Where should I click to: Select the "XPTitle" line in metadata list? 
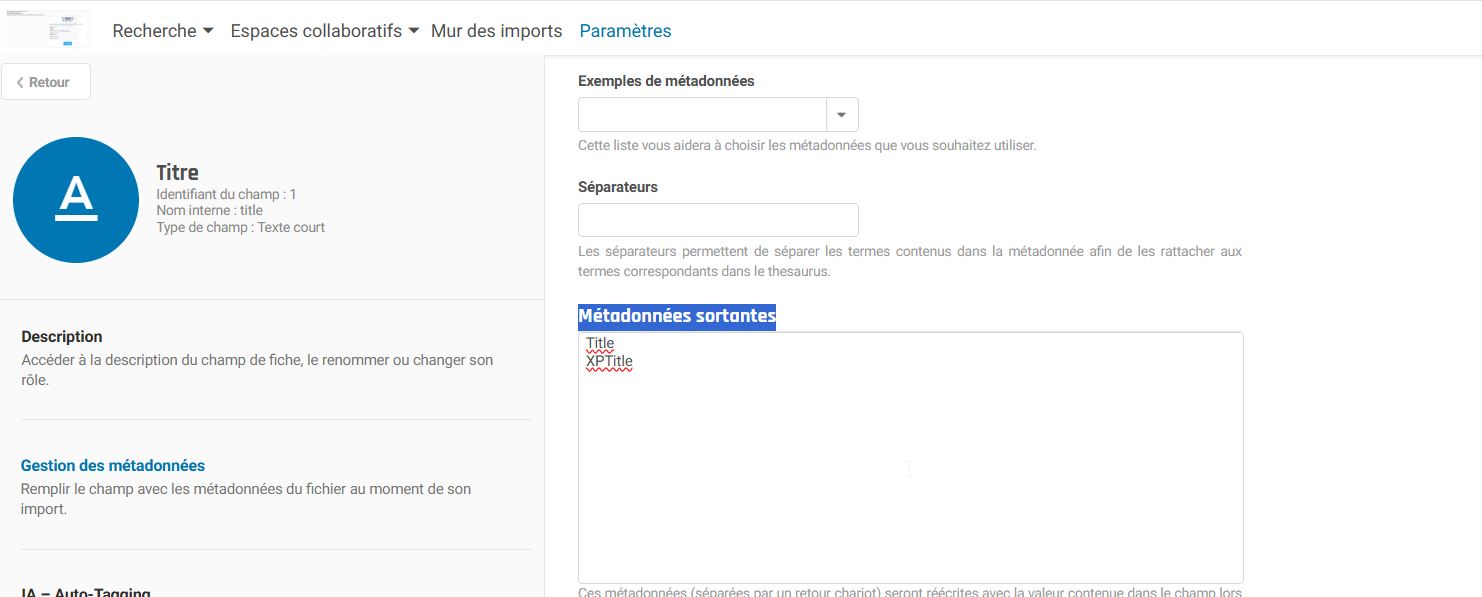pyautogui.click(x=608, y=361)
